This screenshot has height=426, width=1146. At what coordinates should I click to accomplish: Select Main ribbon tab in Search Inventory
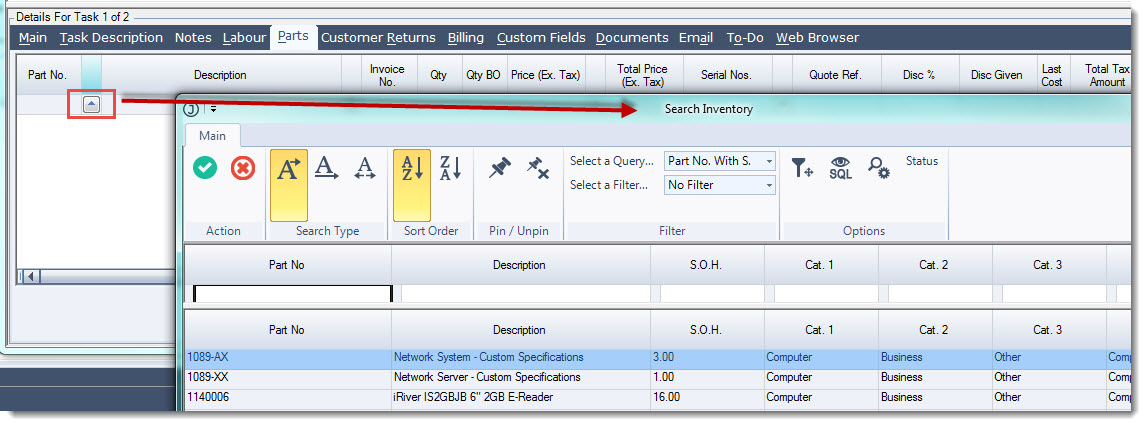point(213,136)
